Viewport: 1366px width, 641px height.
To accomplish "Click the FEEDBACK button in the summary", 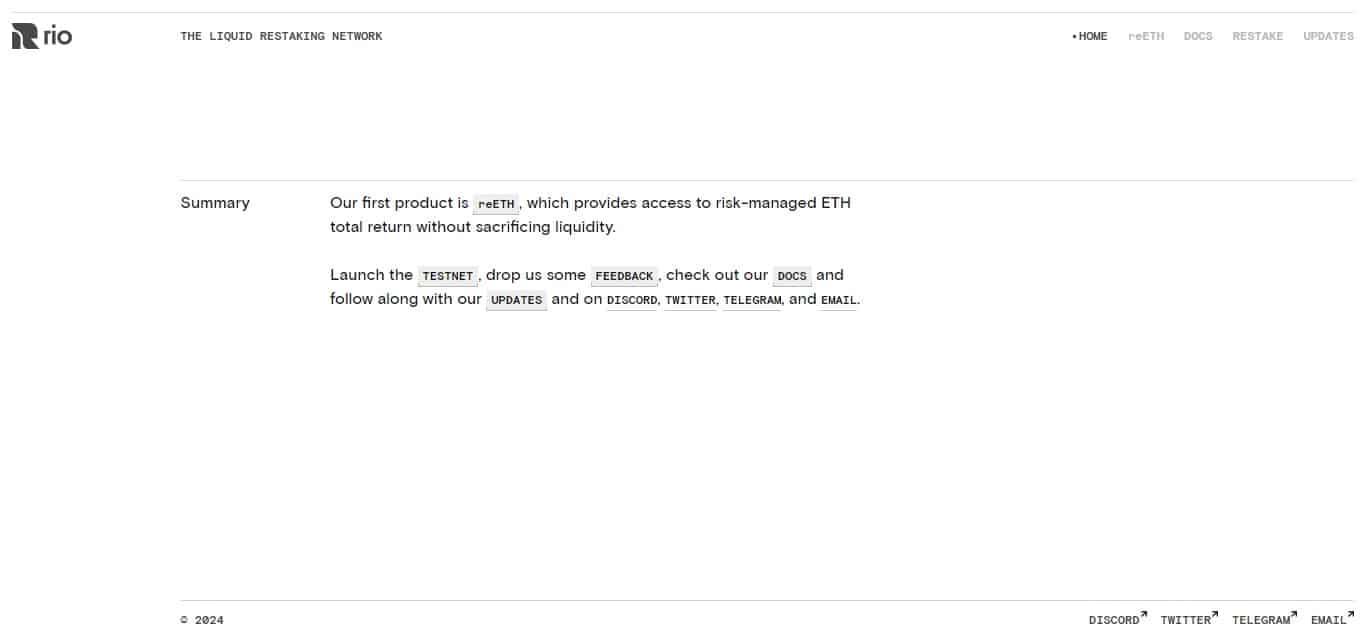I will coord(624,276).
